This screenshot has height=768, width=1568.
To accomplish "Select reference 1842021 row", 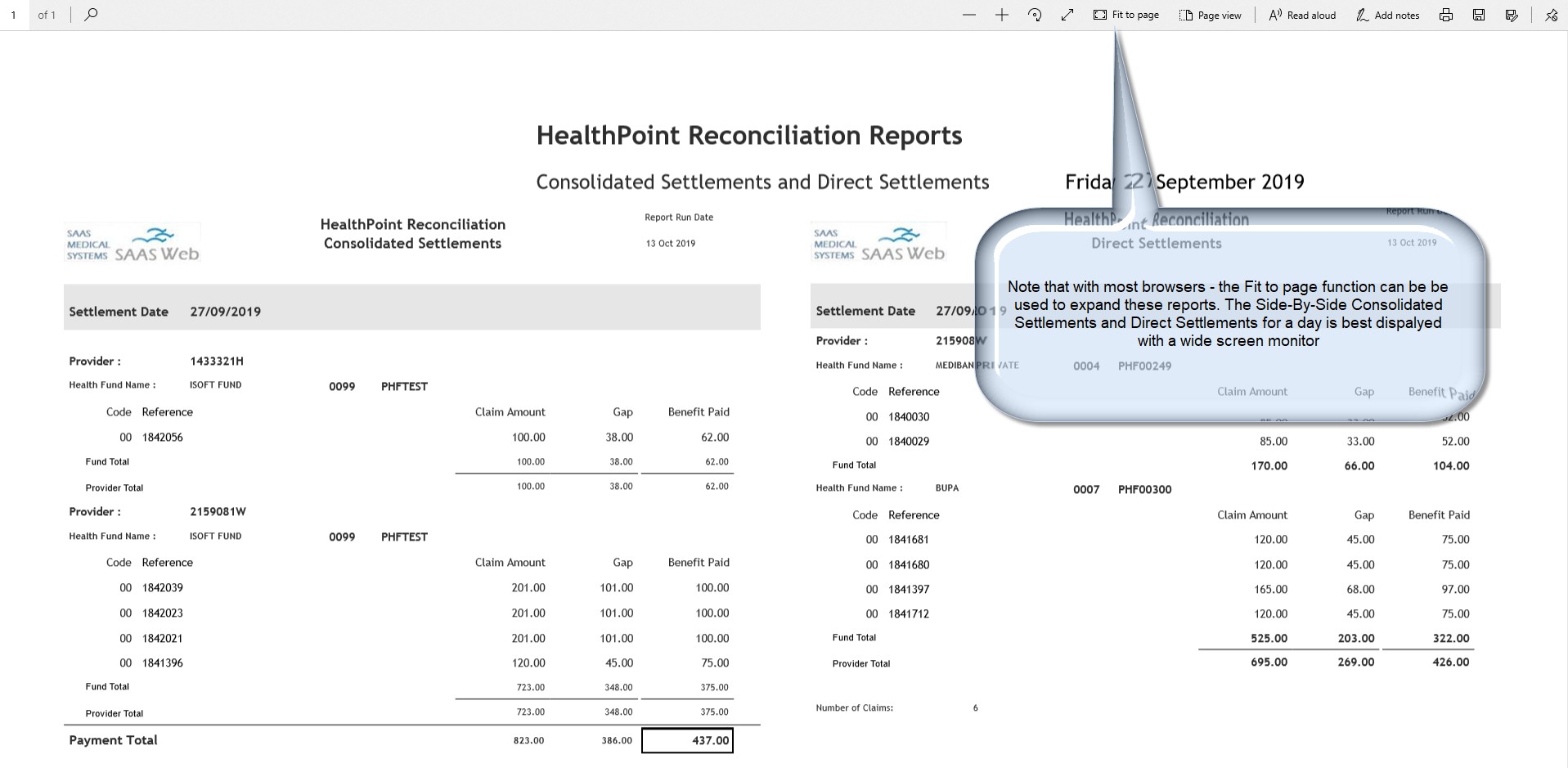I will click(x=163, y=638).
